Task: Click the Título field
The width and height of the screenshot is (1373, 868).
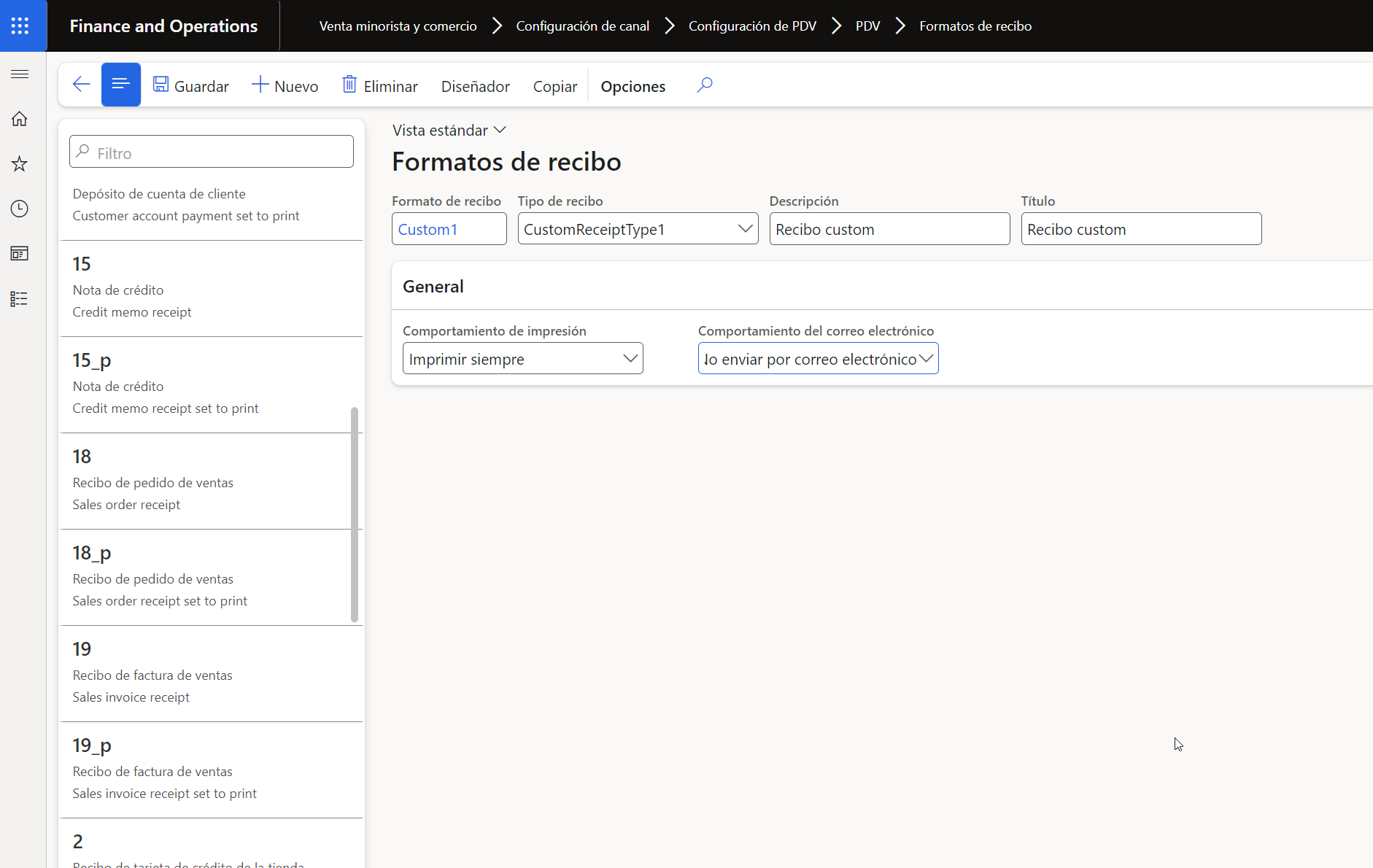Action: (1141, 229)
